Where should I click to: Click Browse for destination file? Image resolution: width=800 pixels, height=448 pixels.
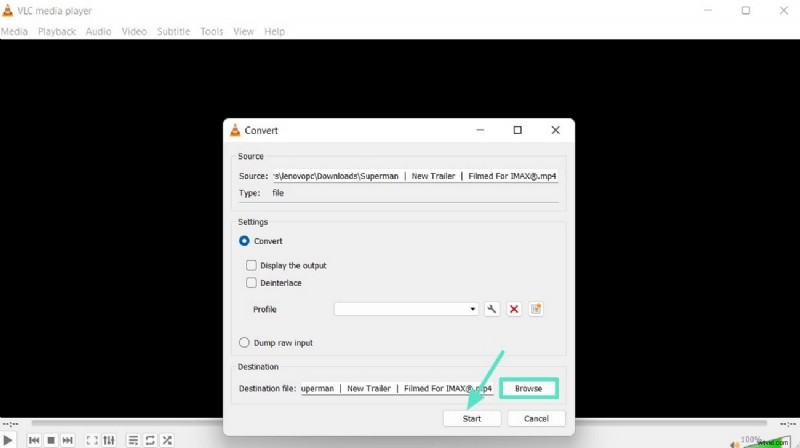(x=529, y=388)
